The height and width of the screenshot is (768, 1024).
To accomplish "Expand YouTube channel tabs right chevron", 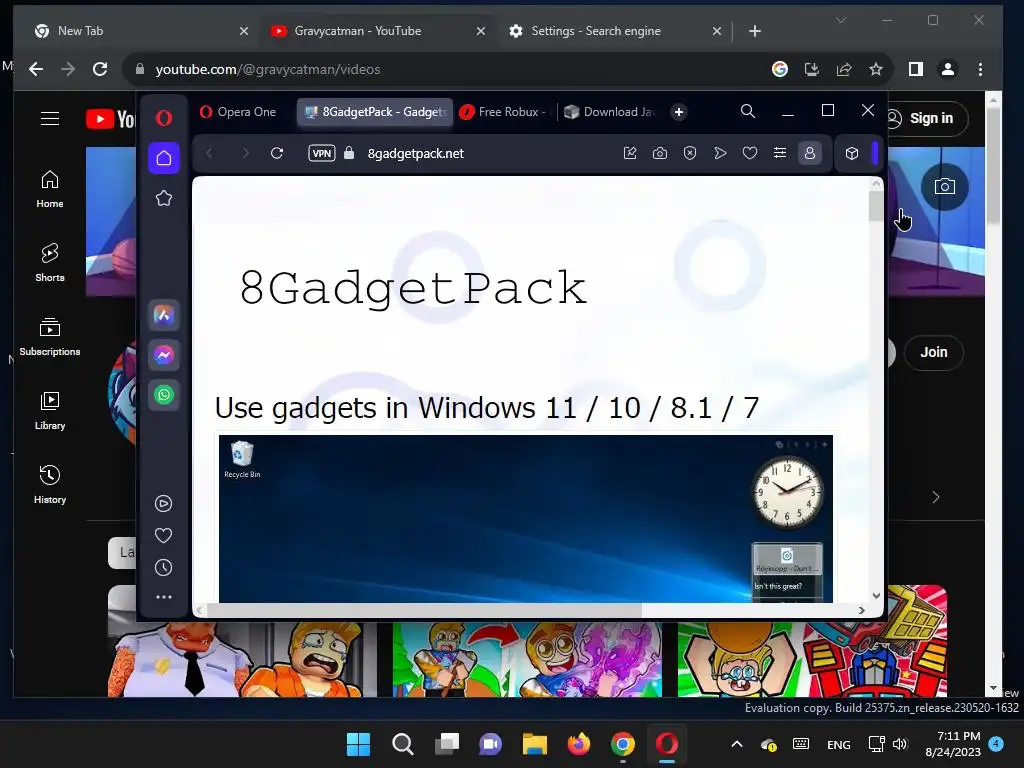I will pos(936,498).
